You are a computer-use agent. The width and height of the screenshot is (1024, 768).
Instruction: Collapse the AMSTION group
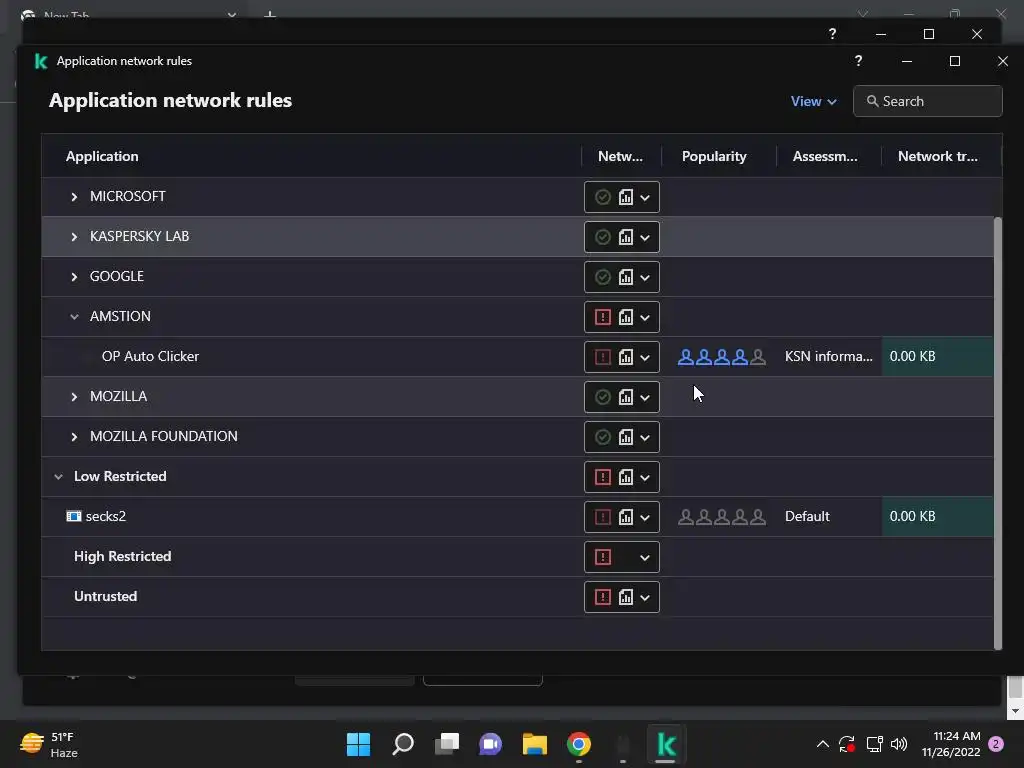[x=74, y=317]
